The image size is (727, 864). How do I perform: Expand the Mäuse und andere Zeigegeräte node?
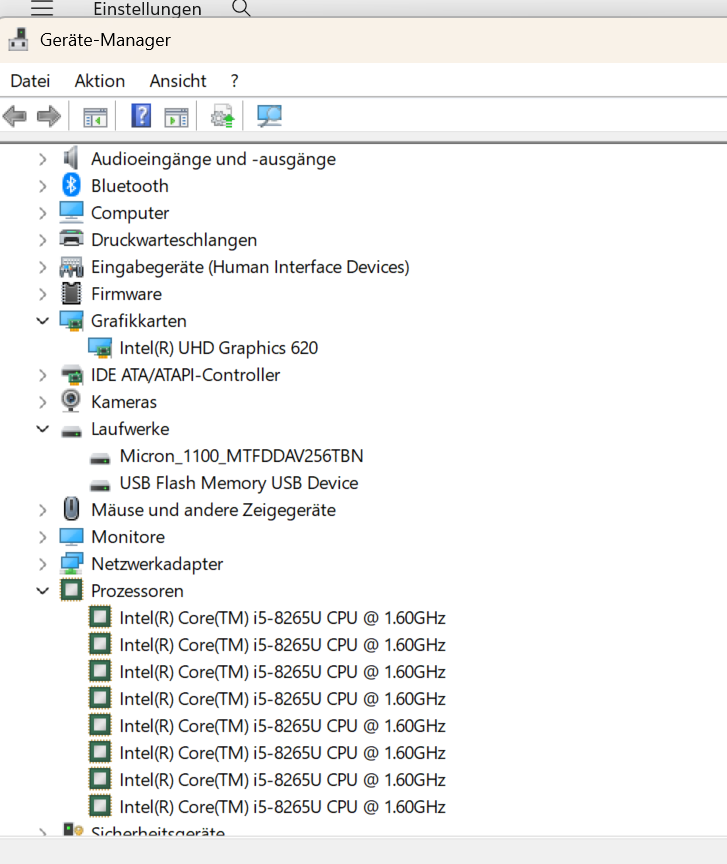(42, 510)
